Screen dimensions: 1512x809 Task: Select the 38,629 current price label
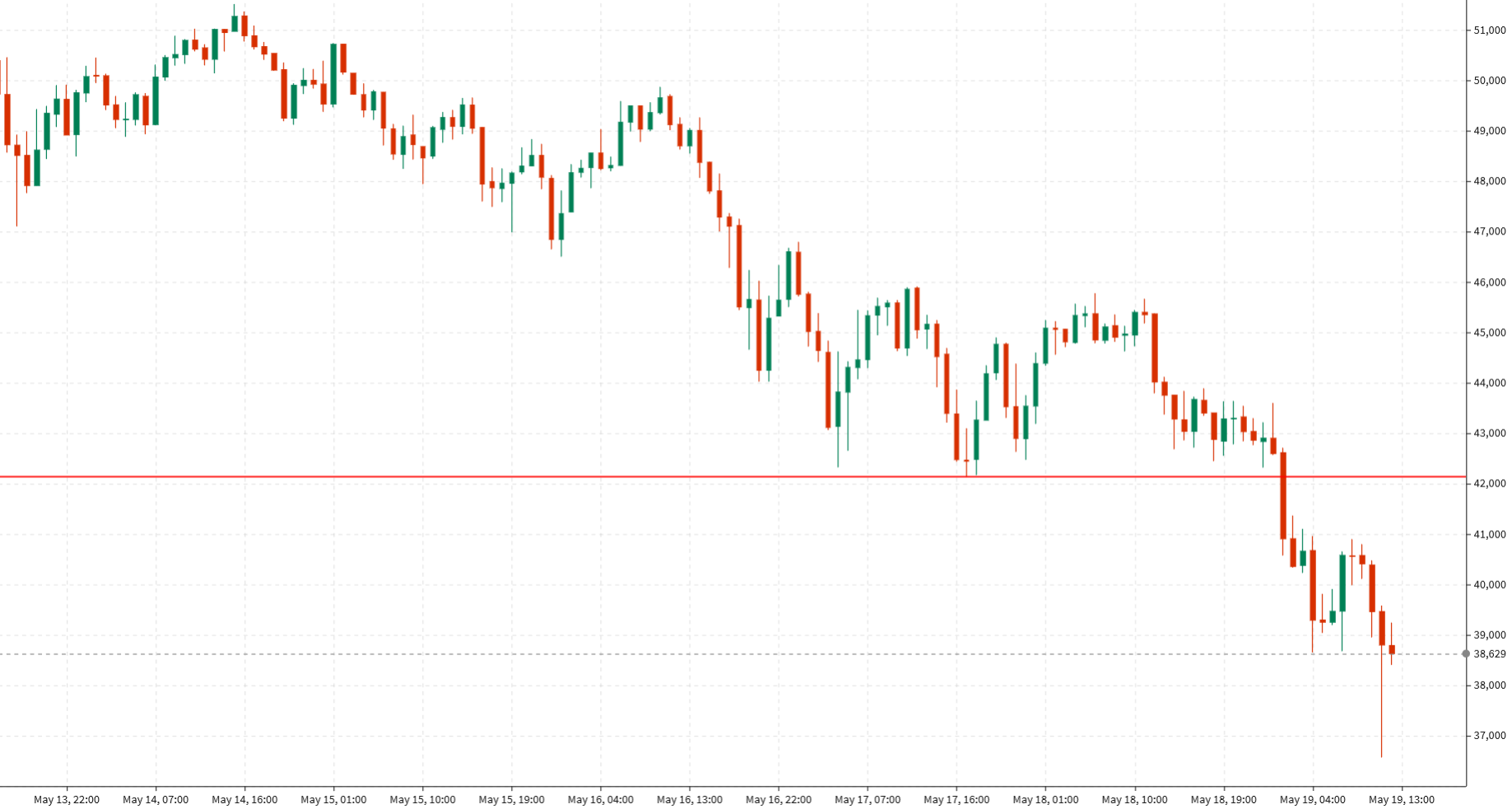coord(1490,654)
